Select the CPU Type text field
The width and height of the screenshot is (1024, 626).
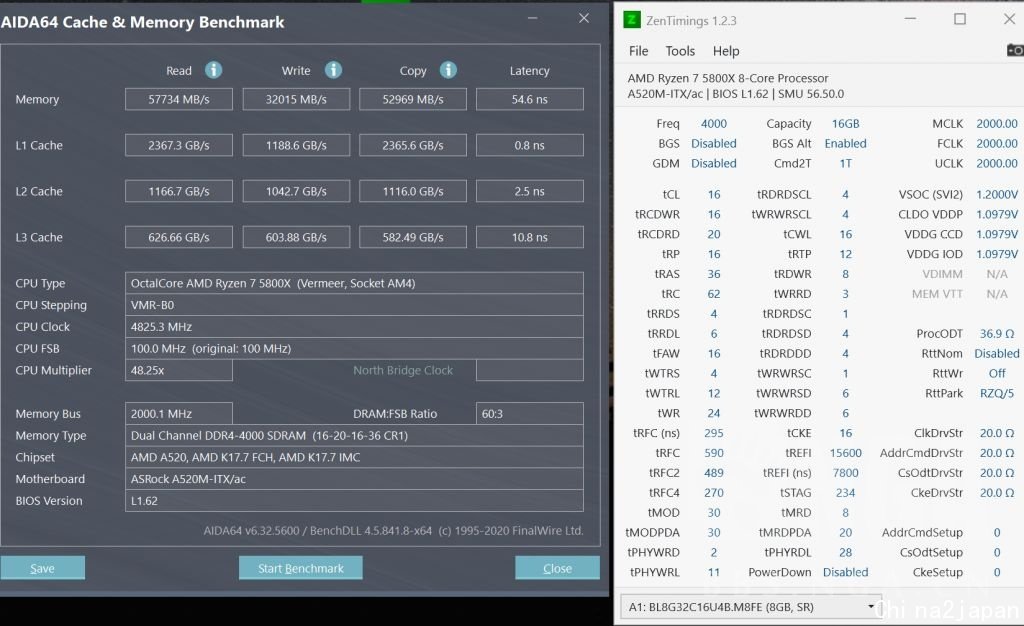point(355,283)
